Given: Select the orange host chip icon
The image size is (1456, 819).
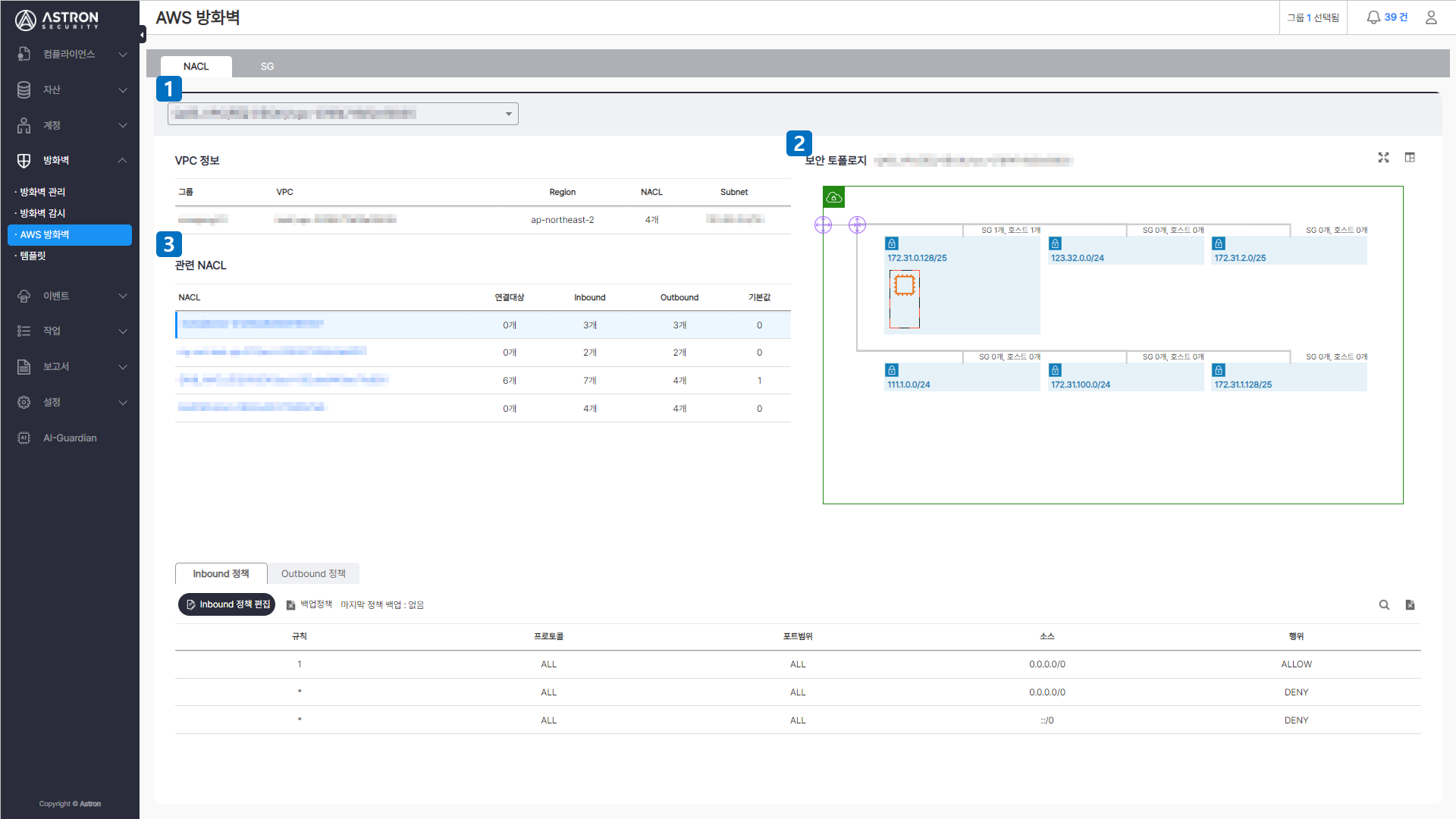Looking at the screenshot, I should click(x=905, y=285).
